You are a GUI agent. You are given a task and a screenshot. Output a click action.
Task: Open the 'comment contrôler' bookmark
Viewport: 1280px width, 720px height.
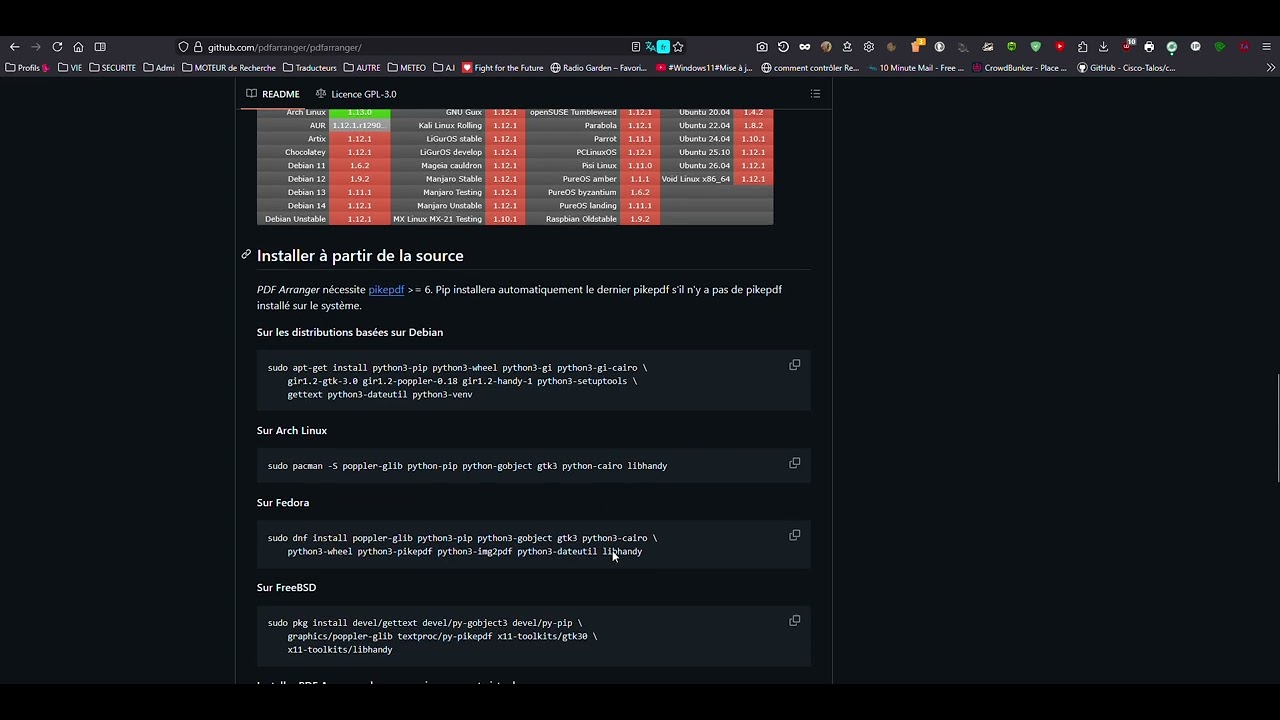click(x=810, y=68)
